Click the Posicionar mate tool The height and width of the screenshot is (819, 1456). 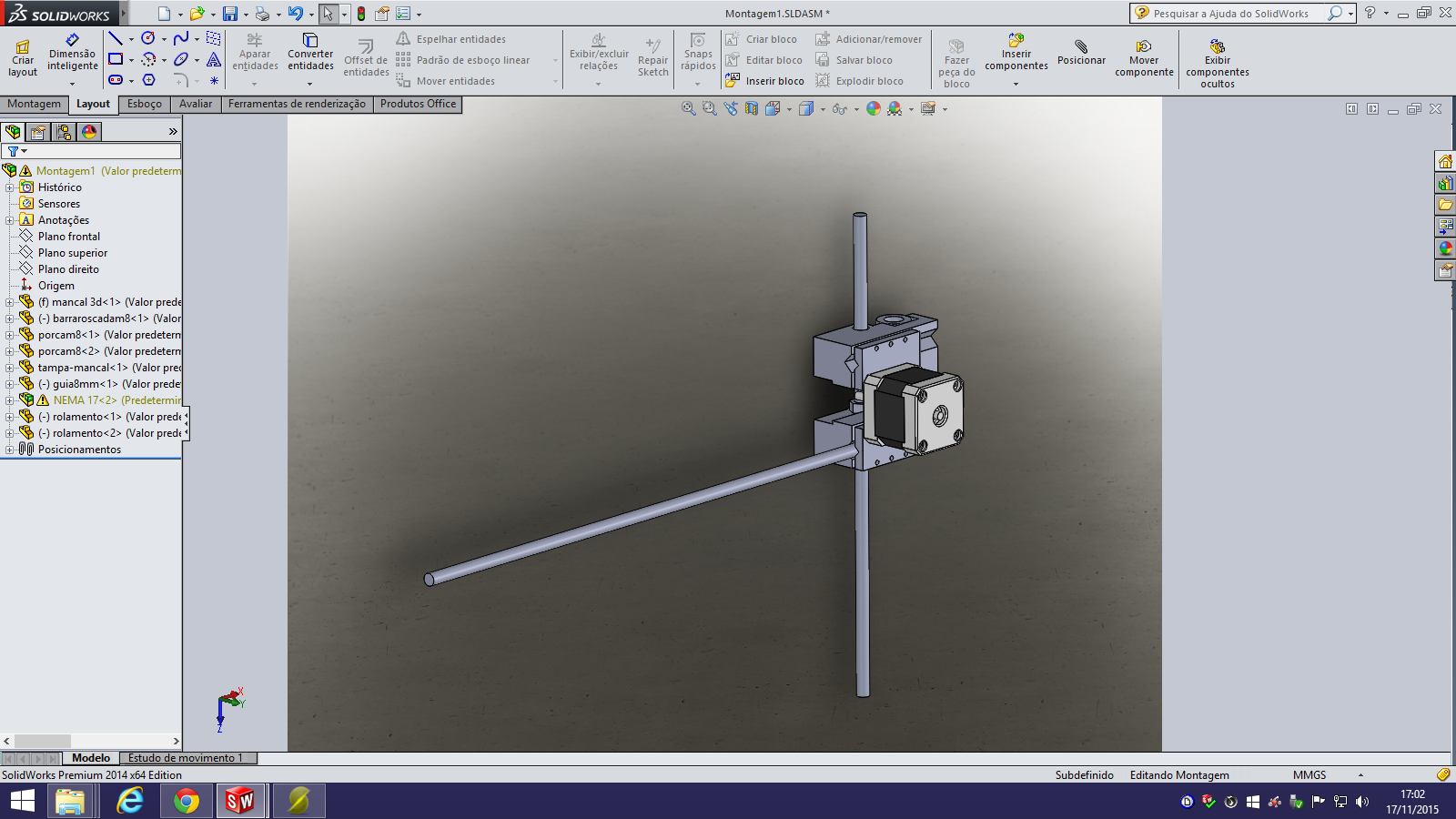click(x=1081, y=53)
